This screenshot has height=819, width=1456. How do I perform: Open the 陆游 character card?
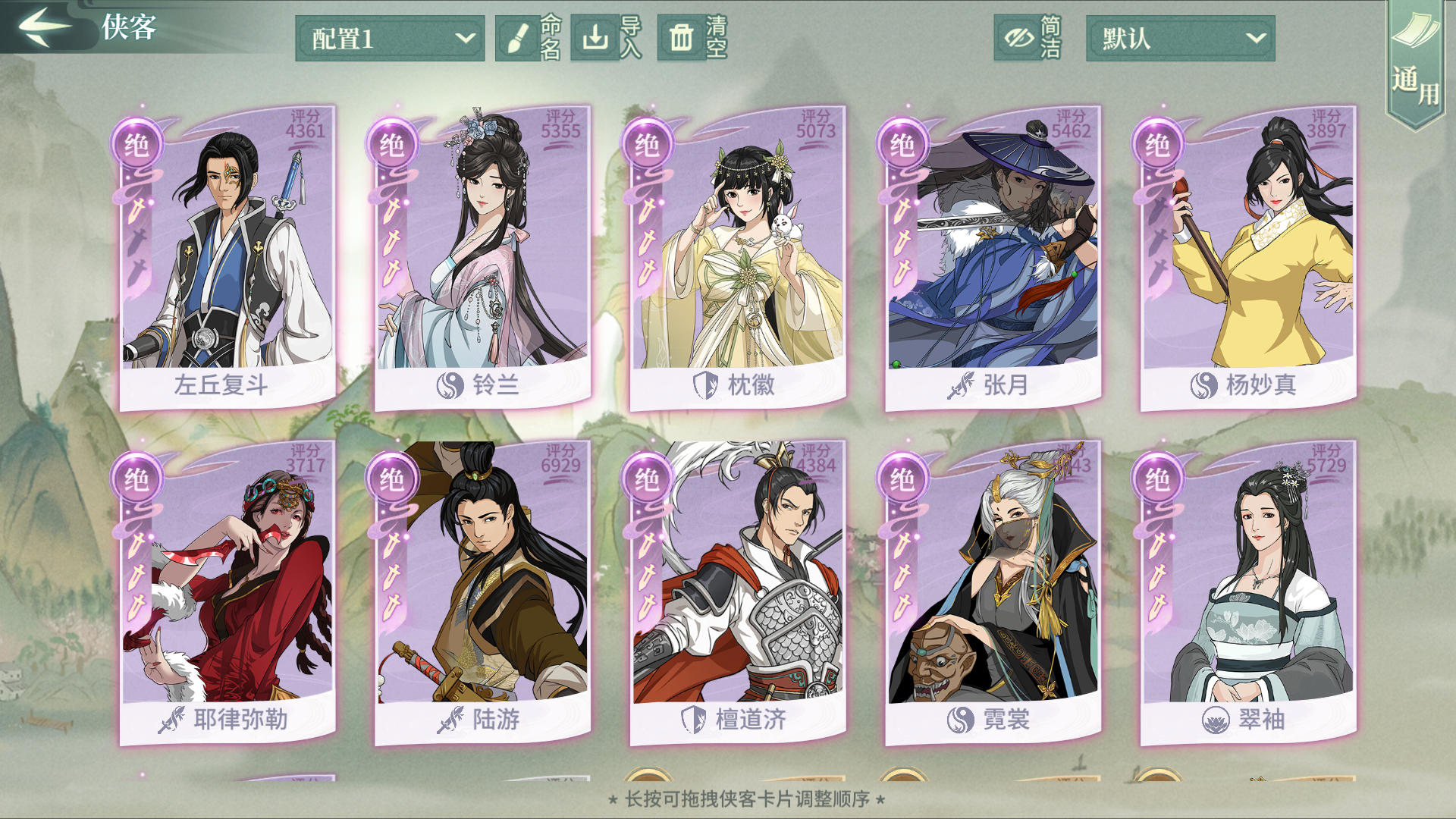click(x=482, y=593)
